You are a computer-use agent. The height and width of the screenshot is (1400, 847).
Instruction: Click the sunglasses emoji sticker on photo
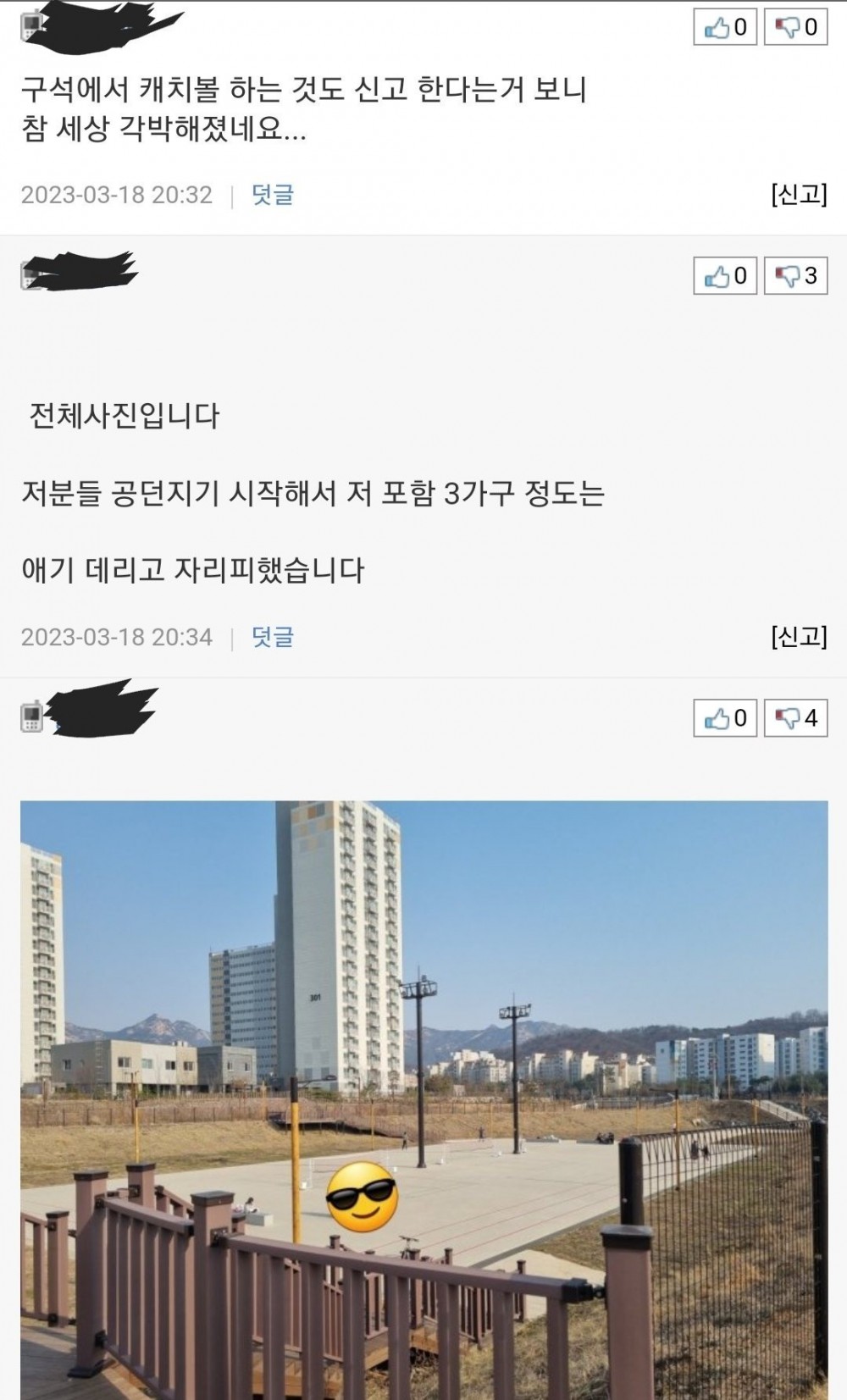(362, 1196)
